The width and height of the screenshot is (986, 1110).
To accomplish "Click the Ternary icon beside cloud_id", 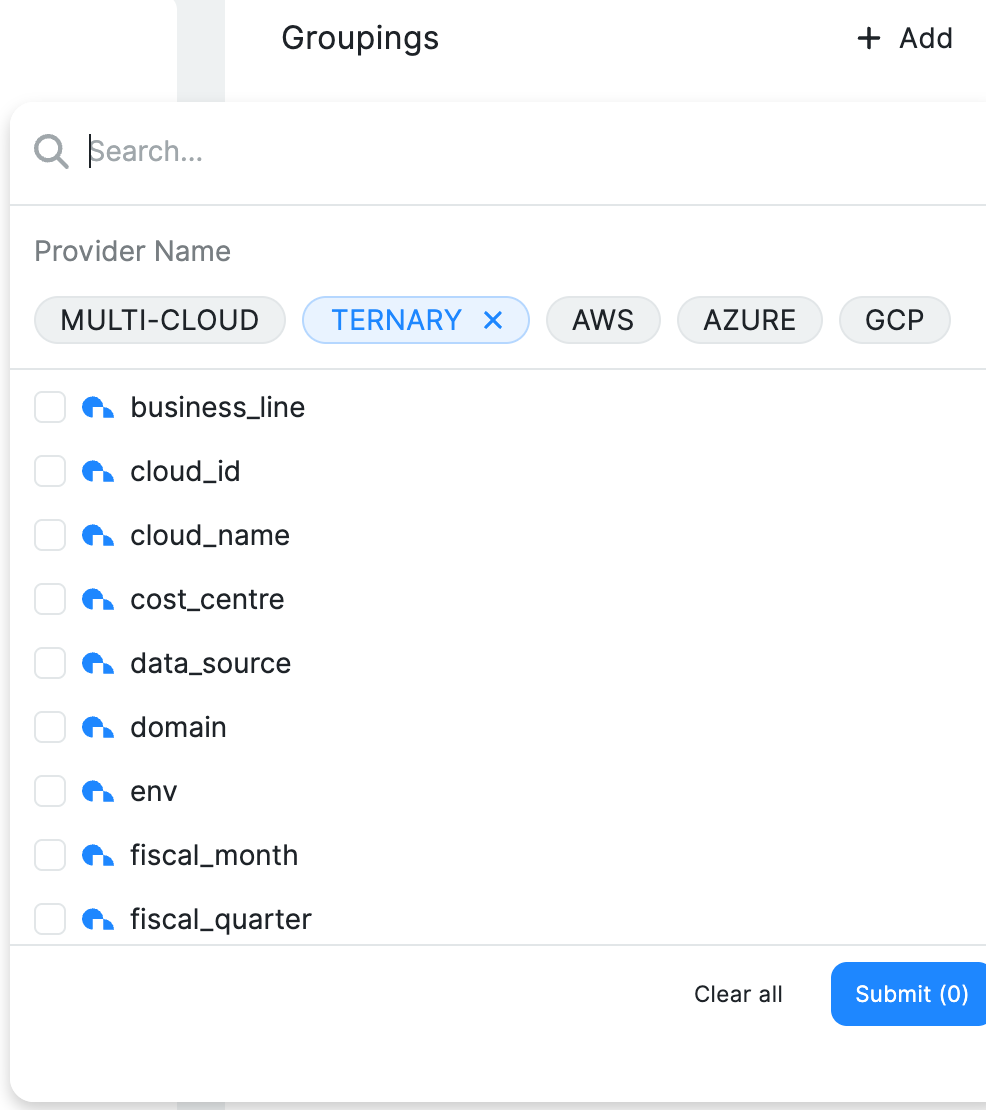I will (x=98, y=471).
